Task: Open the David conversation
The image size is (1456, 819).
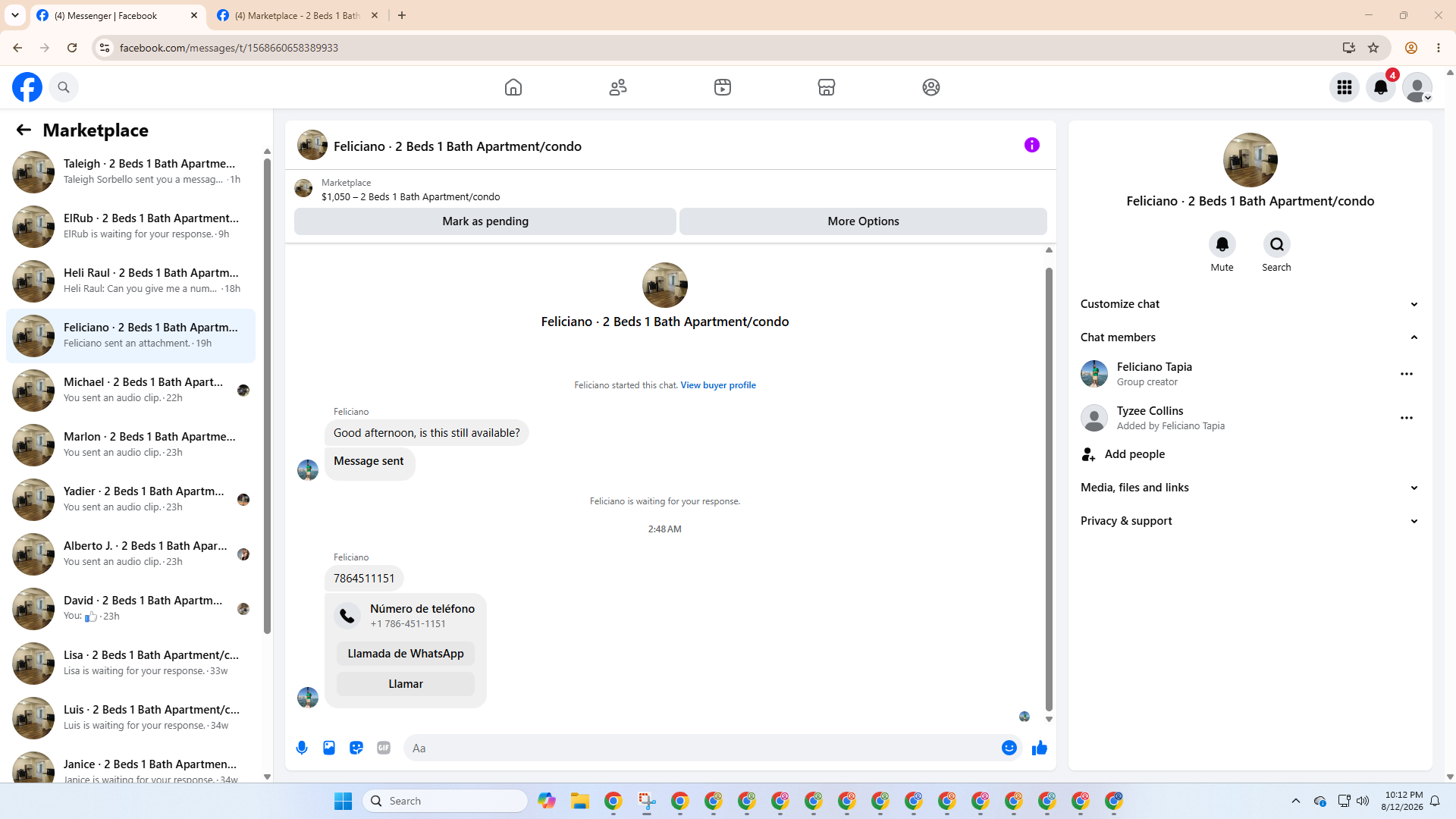Action: [131, 609]
